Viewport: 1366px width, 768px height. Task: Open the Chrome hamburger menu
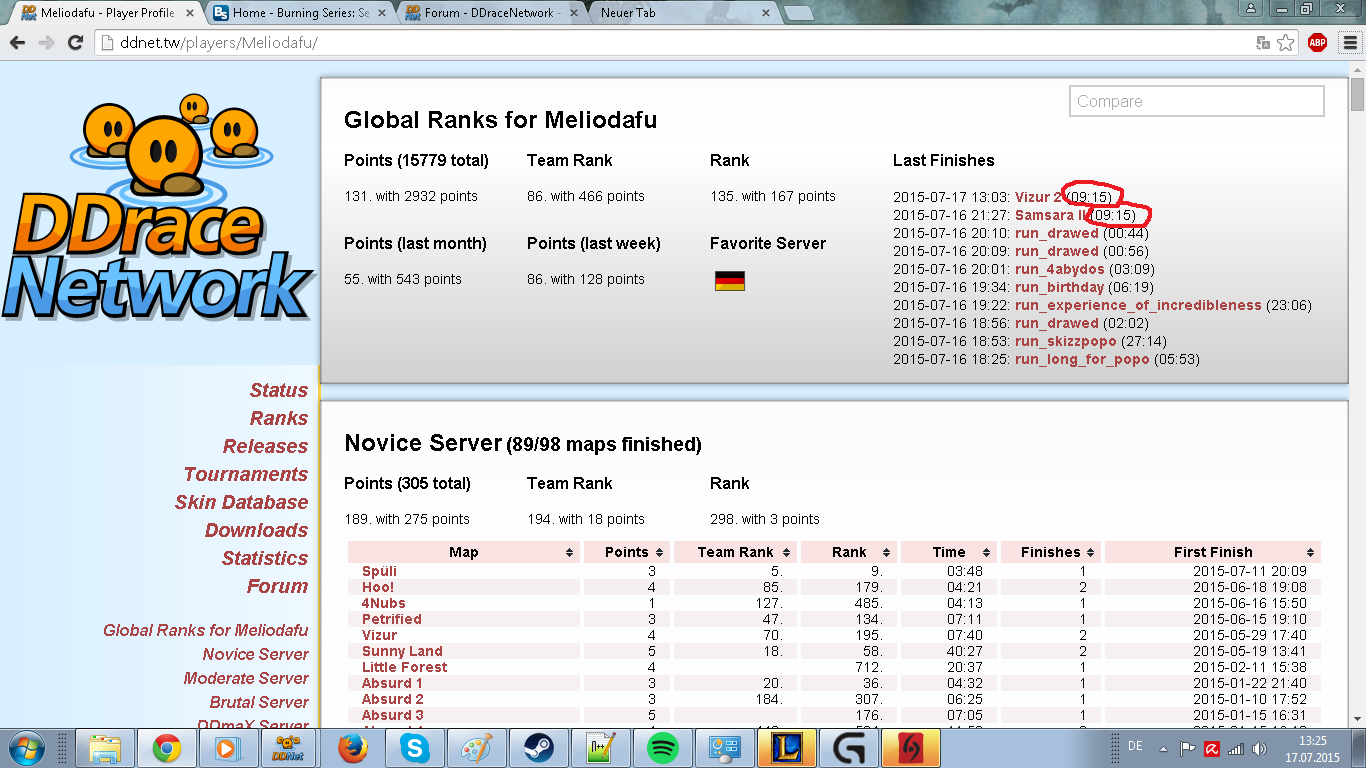point(1347,42)
